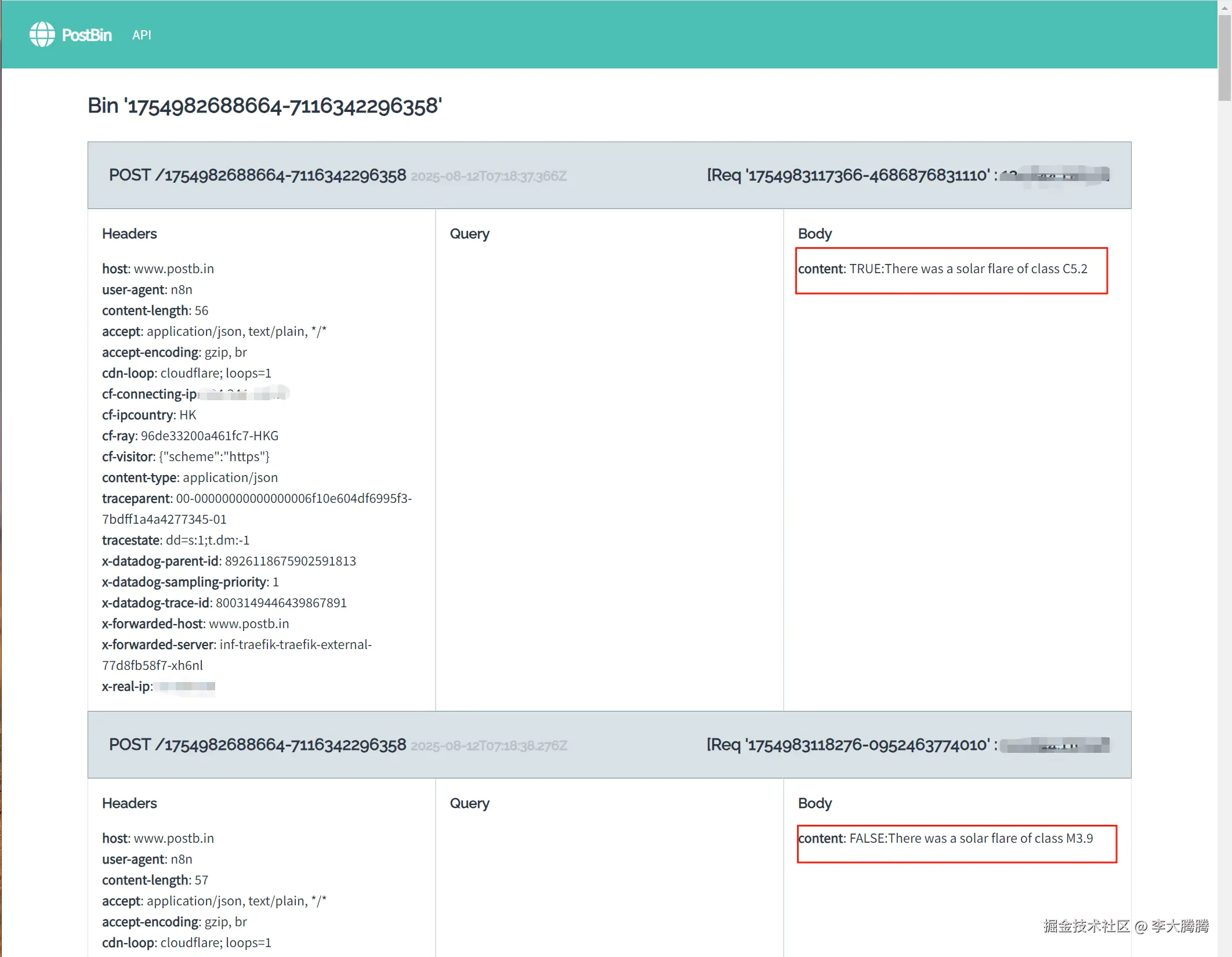Click the vertical scrollbar thumb
Viewport: 1232px width, 957px height.
1224,58
